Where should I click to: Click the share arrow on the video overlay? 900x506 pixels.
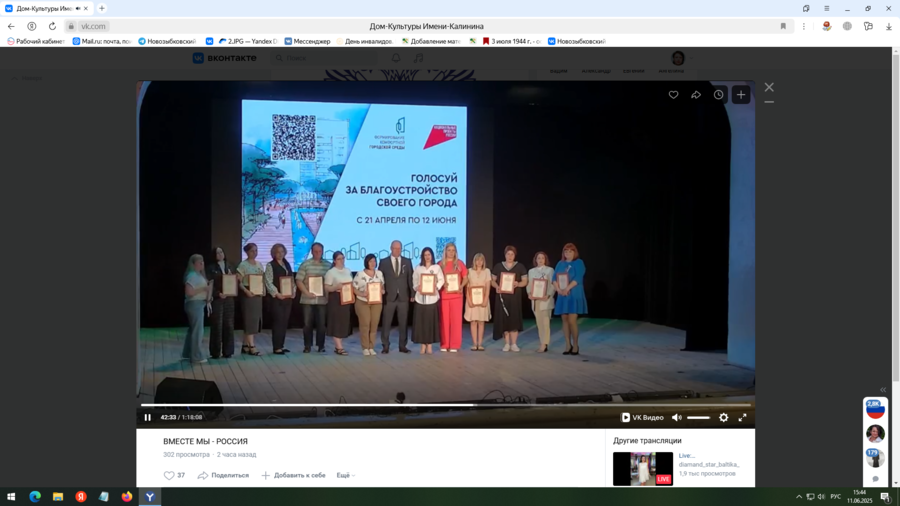(x=696, y=95)
